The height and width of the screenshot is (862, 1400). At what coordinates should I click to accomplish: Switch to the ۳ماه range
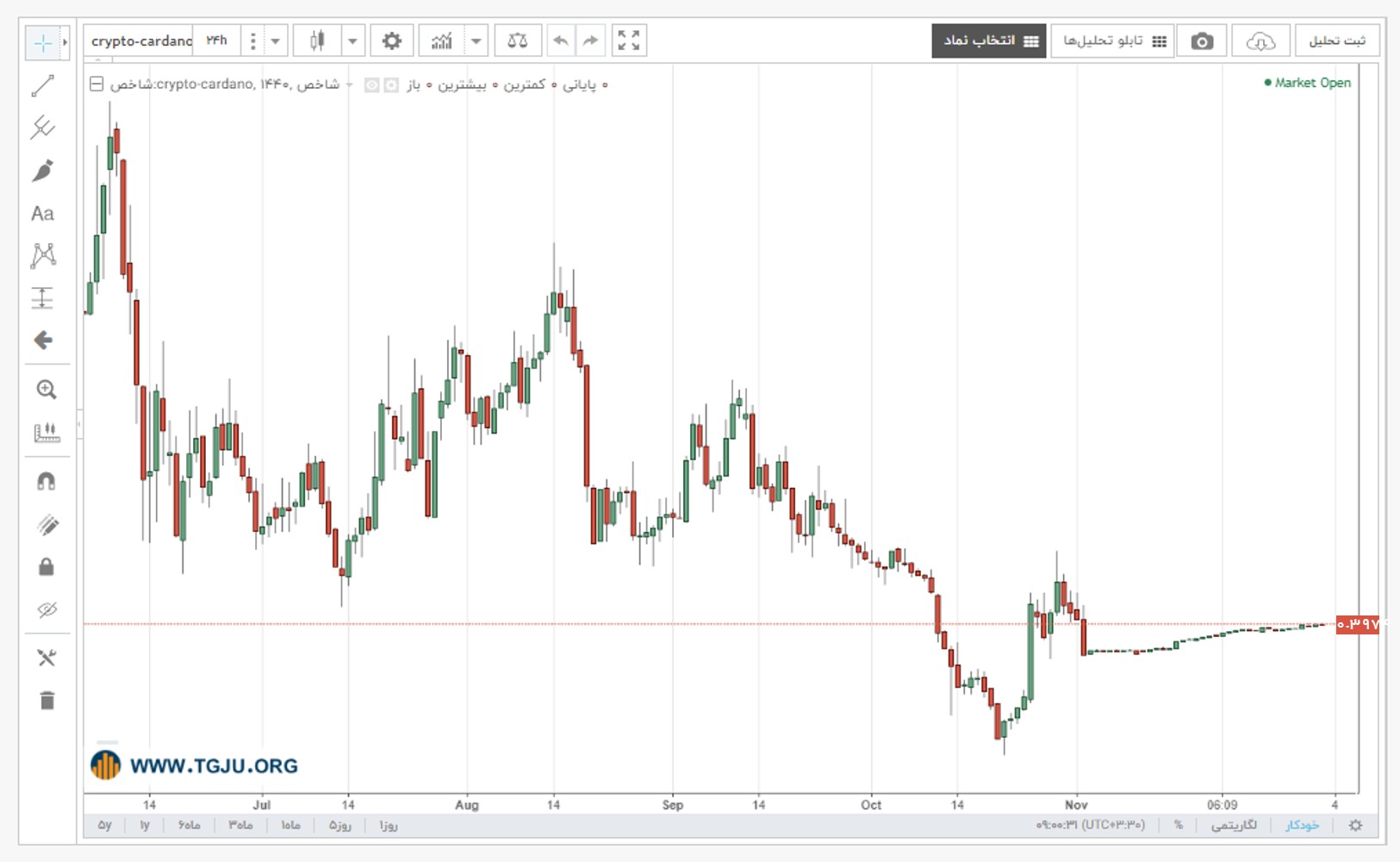pos(240,825)
